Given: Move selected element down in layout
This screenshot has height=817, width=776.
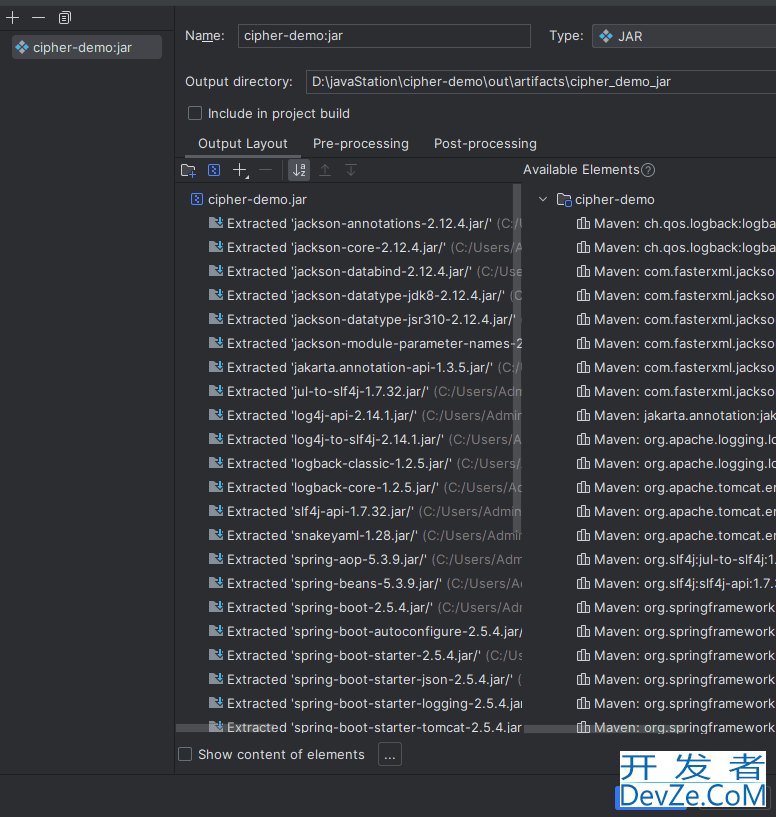Looking at the screenshot, I should [x=351, y=170].
